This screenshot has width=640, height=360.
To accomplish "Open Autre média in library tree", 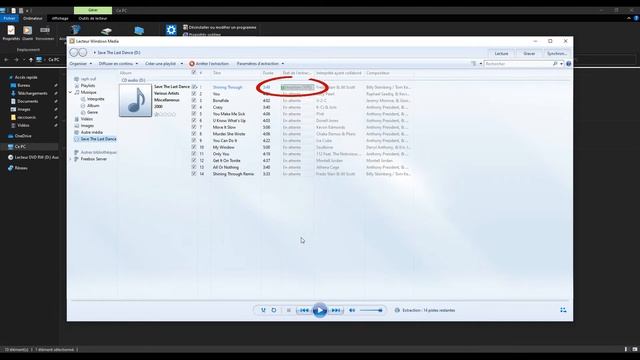I will pyautogui.click(x=91, y=132).
